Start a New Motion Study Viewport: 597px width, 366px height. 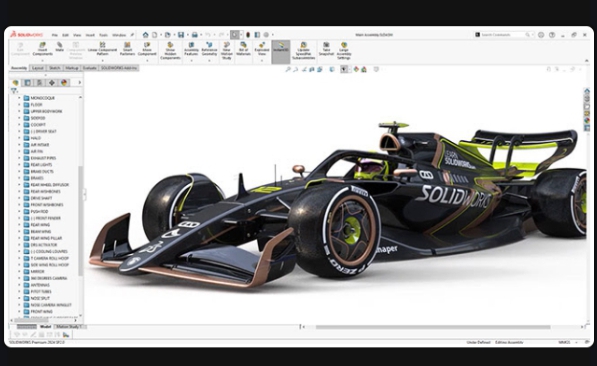pos(227,51)
